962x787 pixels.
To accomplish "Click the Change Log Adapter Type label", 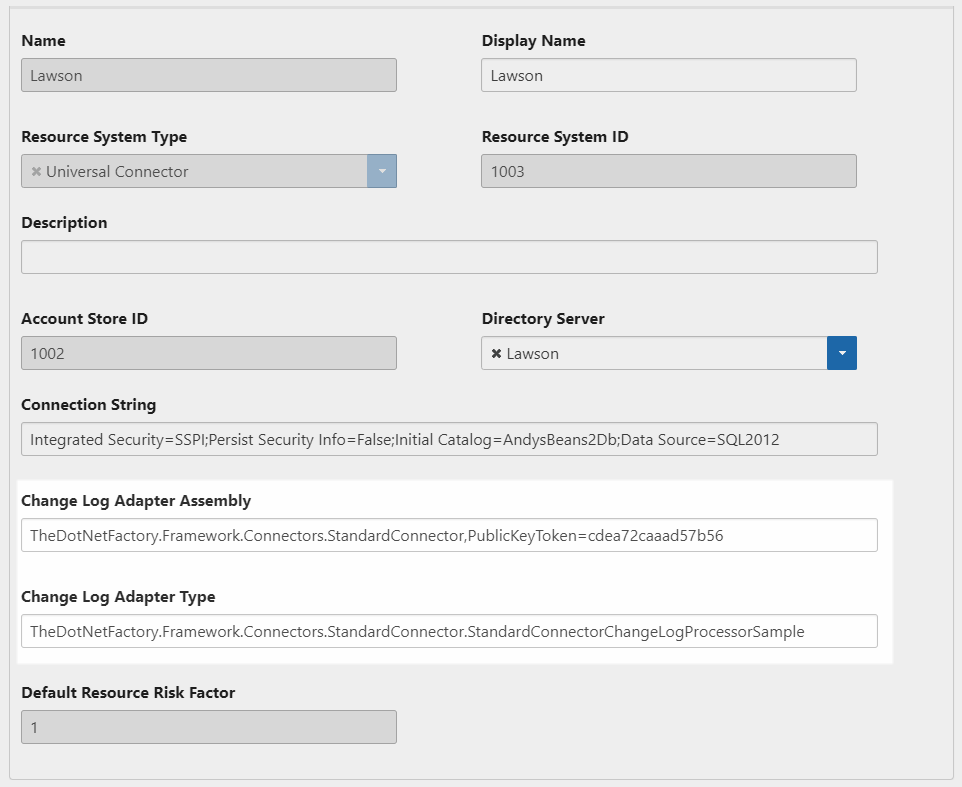I will 118,597.
